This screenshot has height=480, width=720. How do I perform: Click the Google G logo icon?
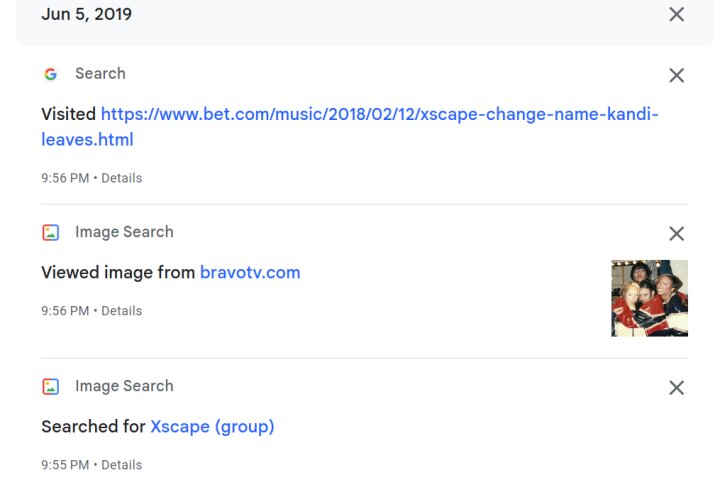[x=51, y=73]
